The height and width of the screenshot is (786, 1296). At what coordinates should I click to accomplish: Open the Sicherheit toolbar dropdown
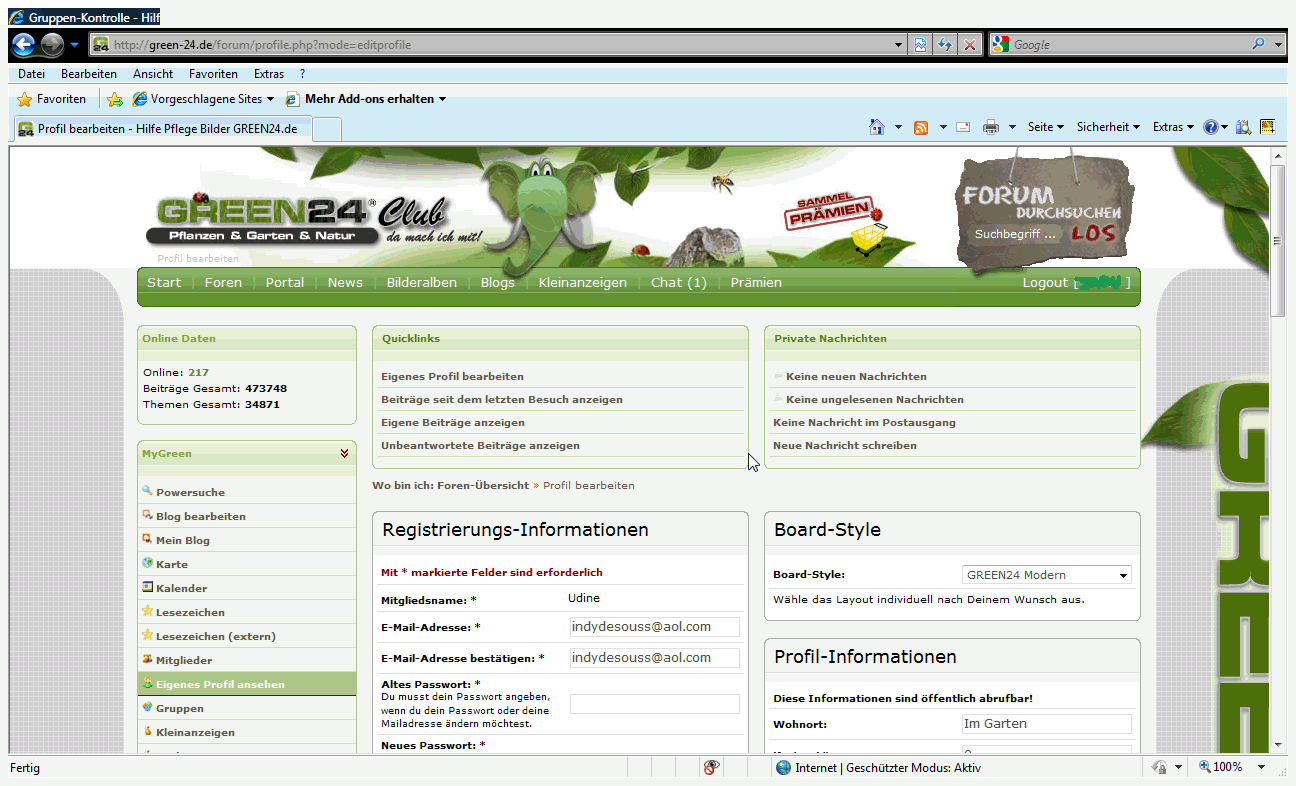point(1108,127)
